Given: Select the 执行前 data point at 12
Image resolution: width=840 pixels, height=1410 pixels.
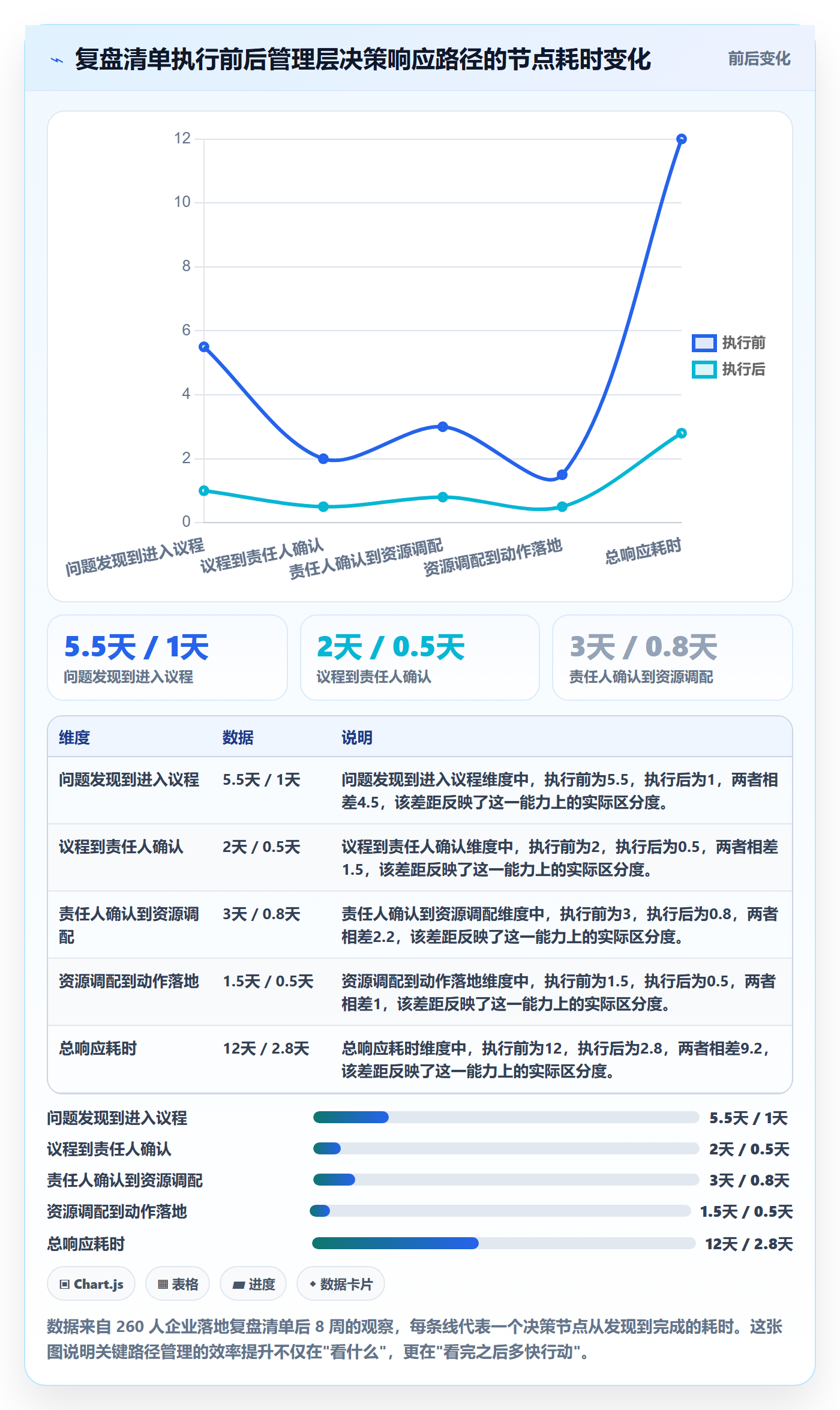Looking at the screenshot, I should (x=681, y=139).
